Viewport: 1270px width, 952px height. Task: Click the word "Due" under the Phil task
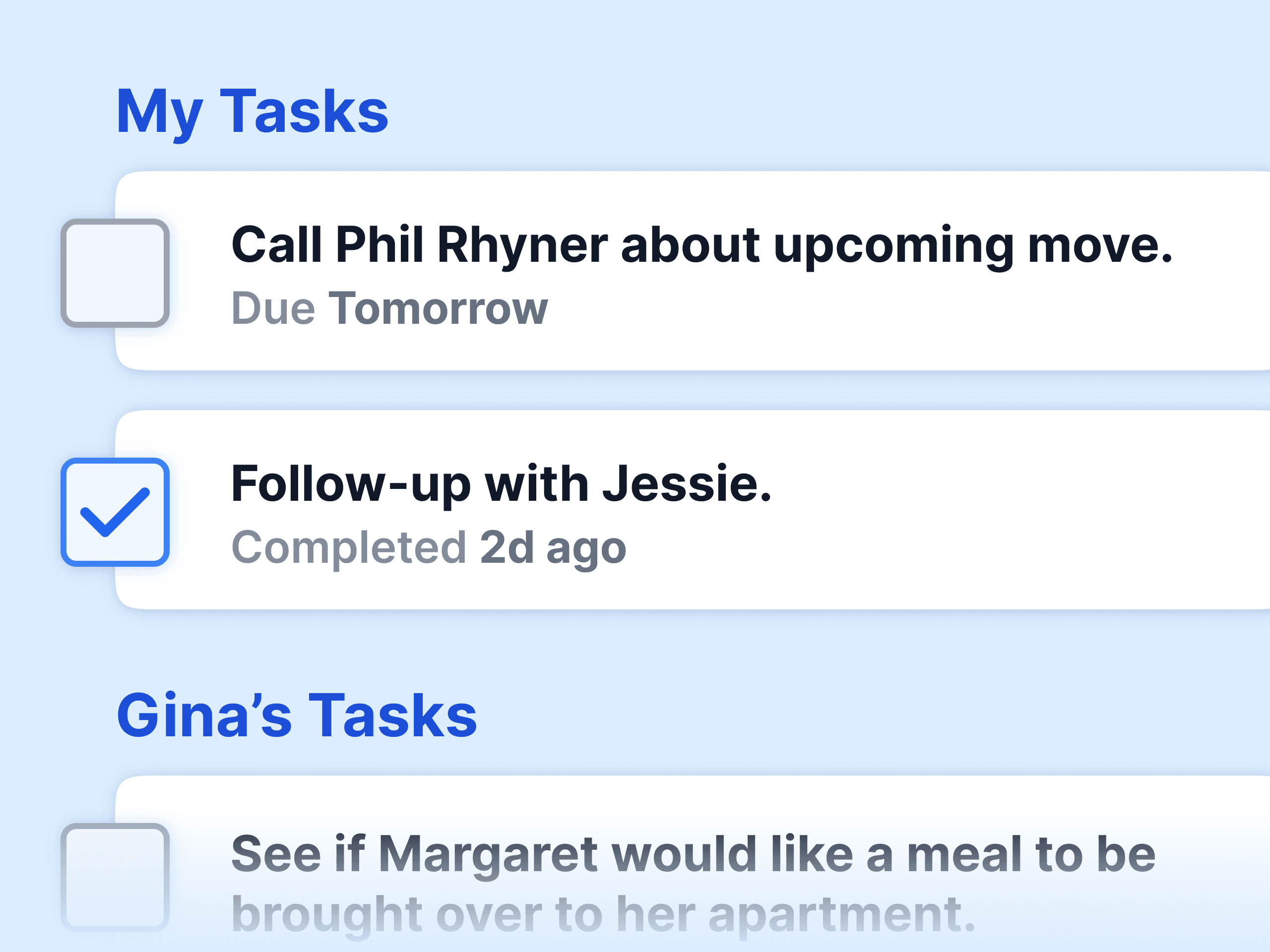(x=273, y=309)
